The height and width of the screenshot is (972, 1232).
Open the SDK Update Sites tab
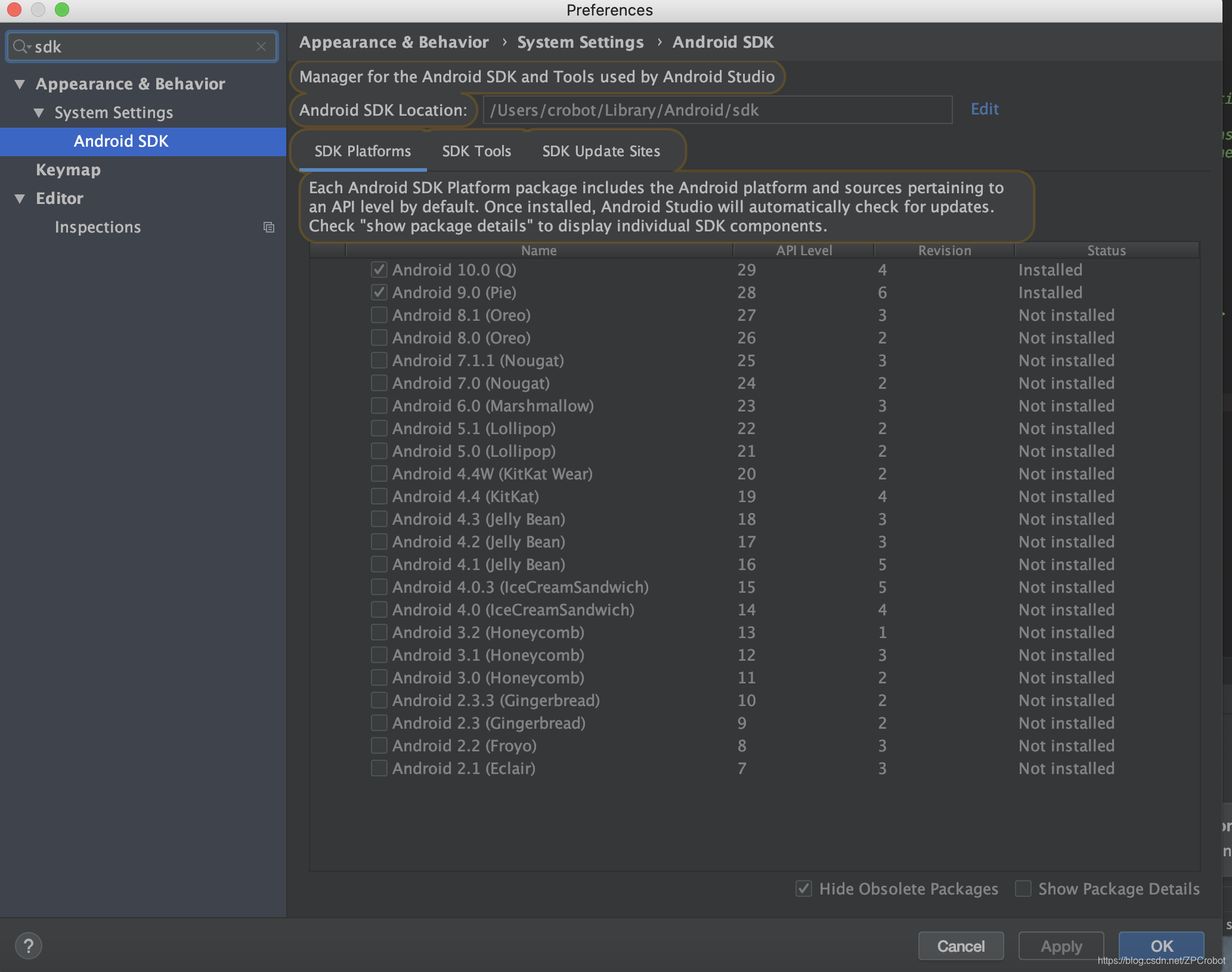pos(601,151)
